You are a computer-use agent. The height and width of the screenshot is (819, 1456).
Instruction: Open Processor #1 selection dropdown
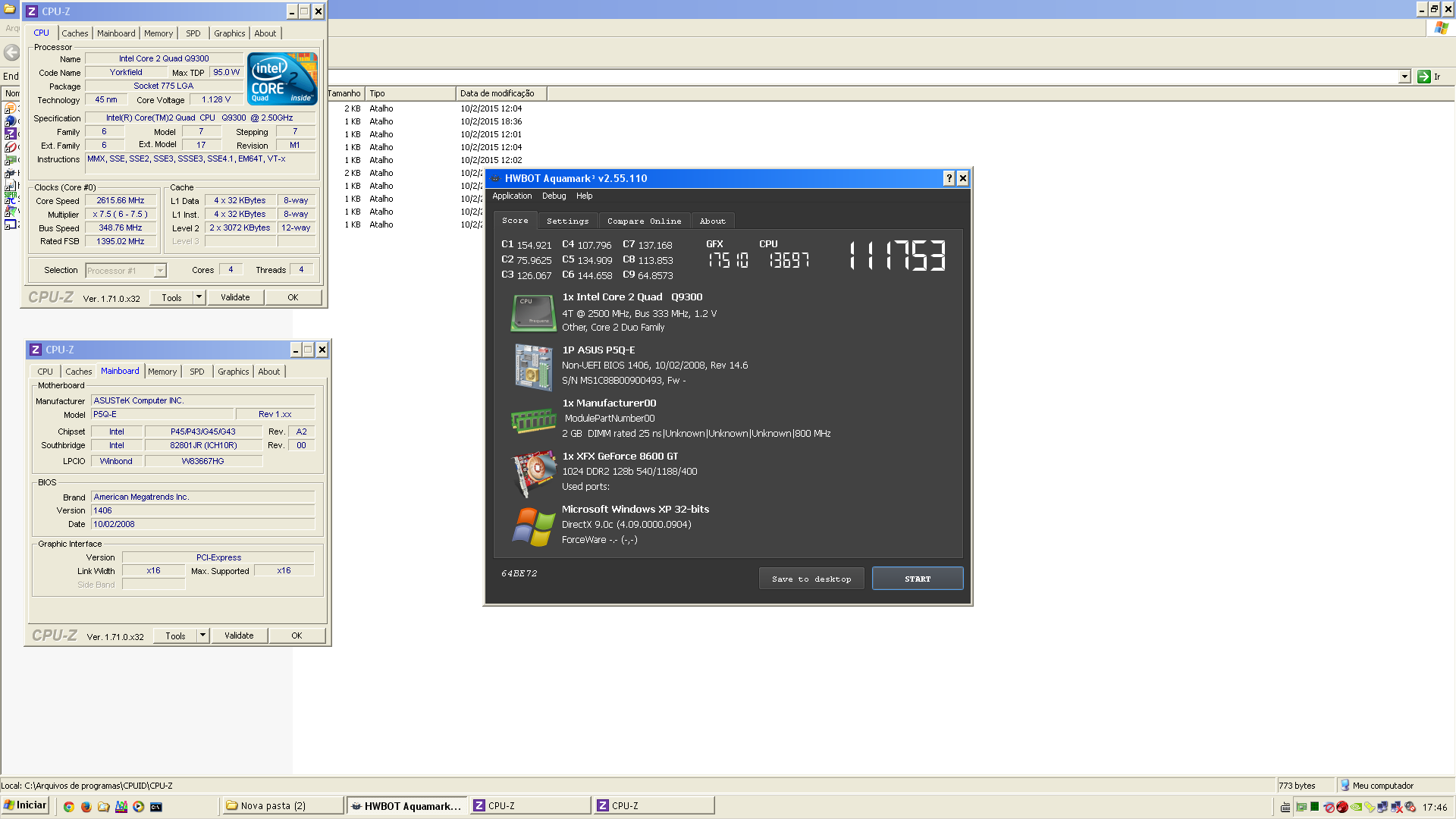click(x=160, y=271)
